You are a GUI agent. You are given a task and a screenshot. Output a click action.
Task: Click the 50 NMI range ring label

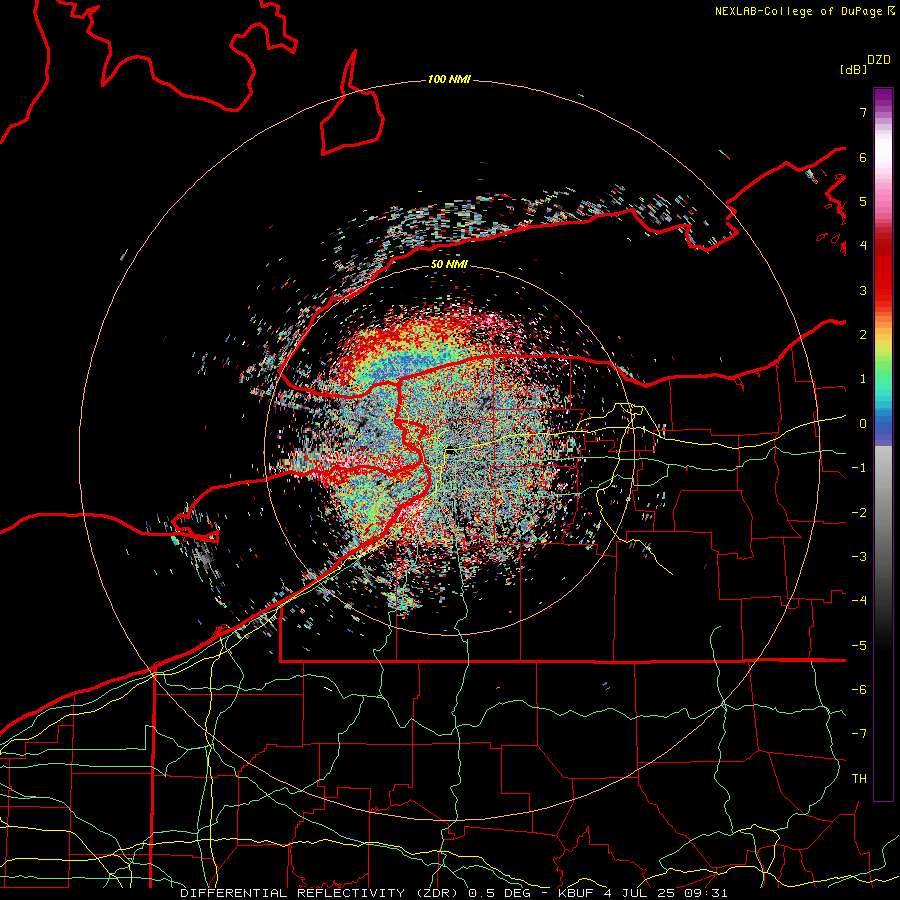point(449,264)
